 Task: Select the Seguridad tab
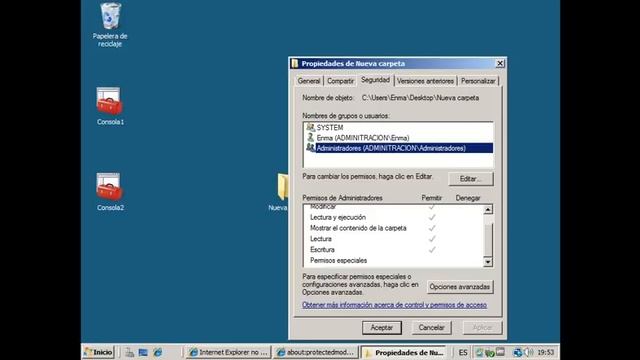pyautogui.click(x=376, y=80)
